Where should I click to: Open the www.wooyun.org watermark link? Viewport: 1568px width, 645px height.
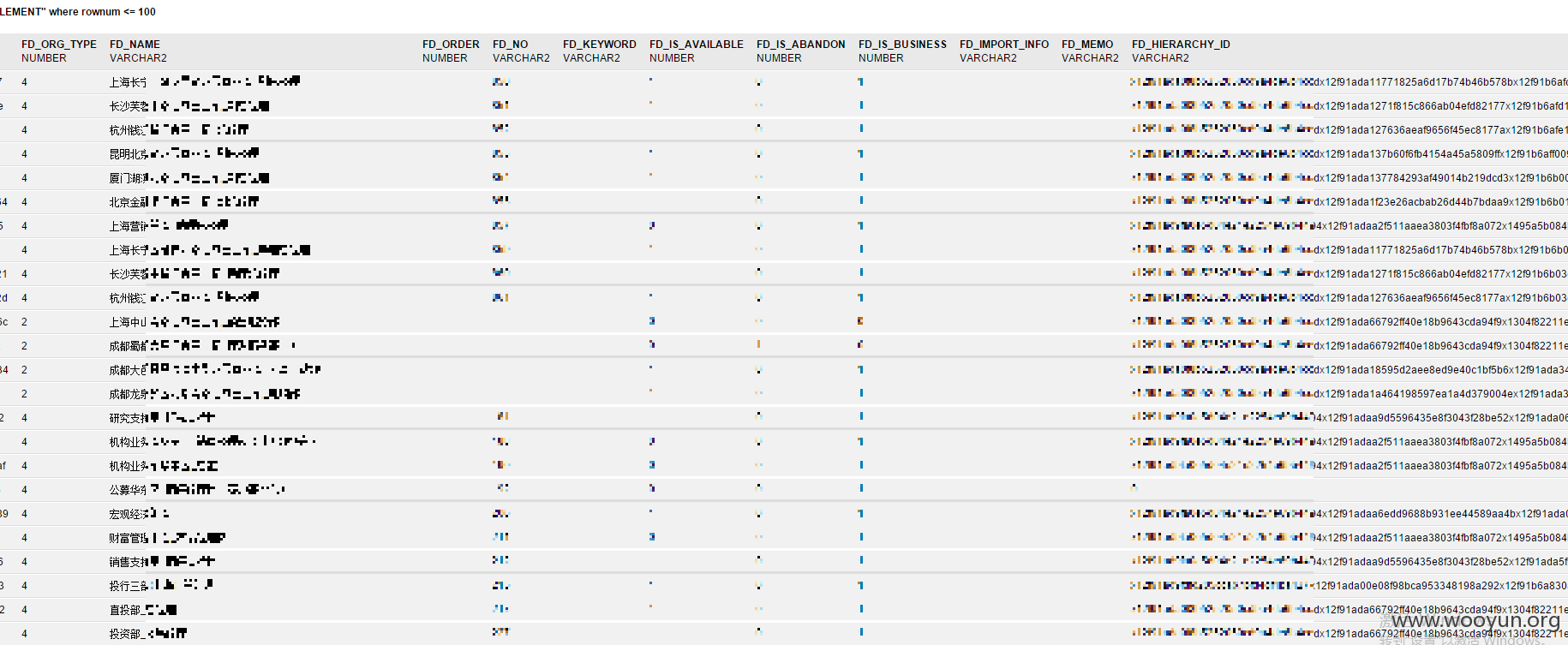(x=1476, y=620)
